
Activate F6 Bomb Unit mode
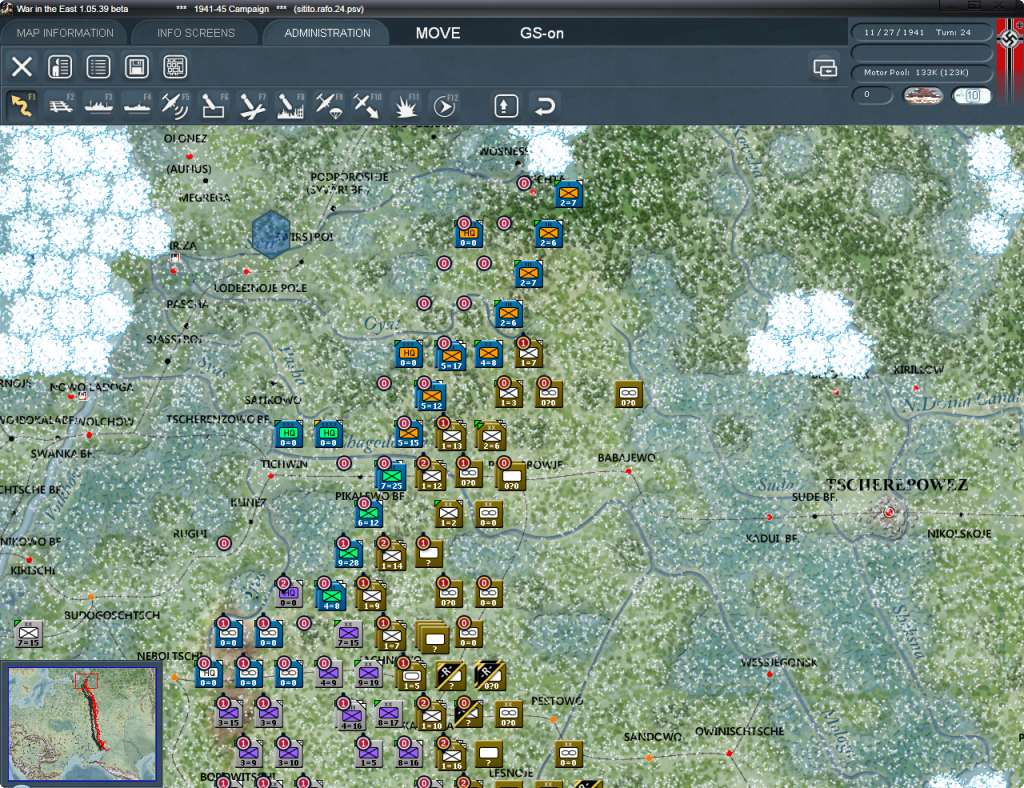214,106
